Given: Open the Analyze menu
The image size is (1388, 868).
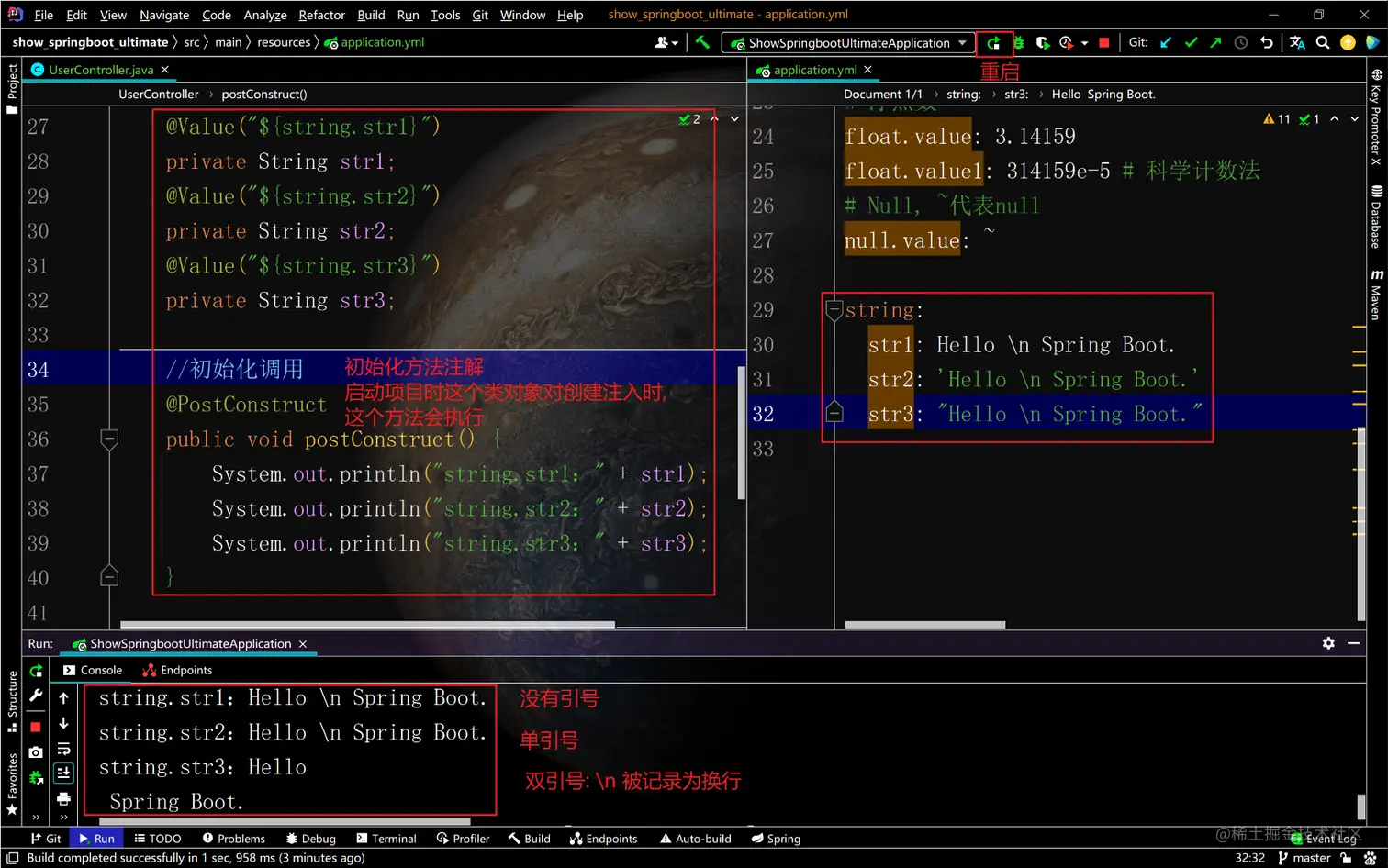Looking at the screenshot, I should [x=265, y=15].
